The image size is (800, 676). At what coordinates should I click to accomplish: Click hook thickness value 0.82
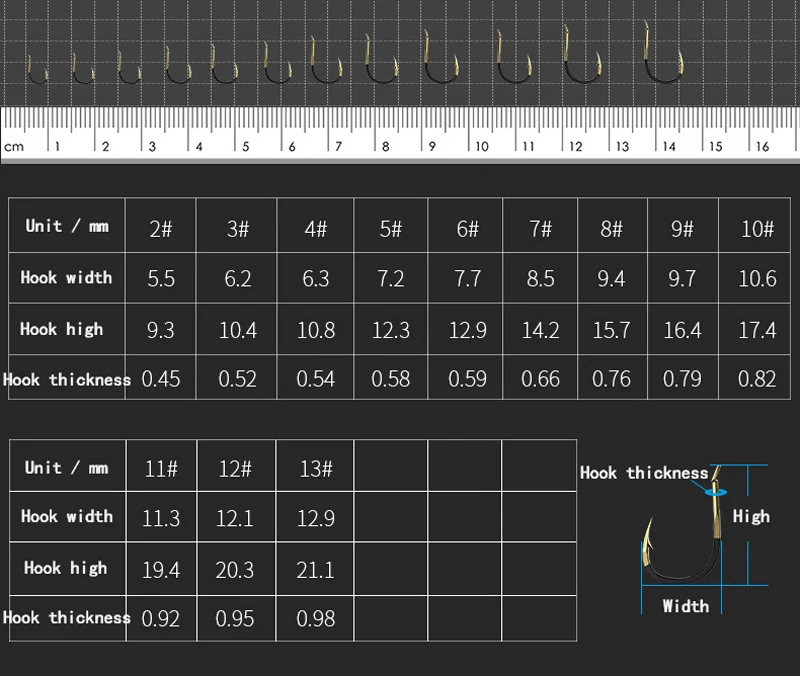pyautogui.click(x=757, y=379)
